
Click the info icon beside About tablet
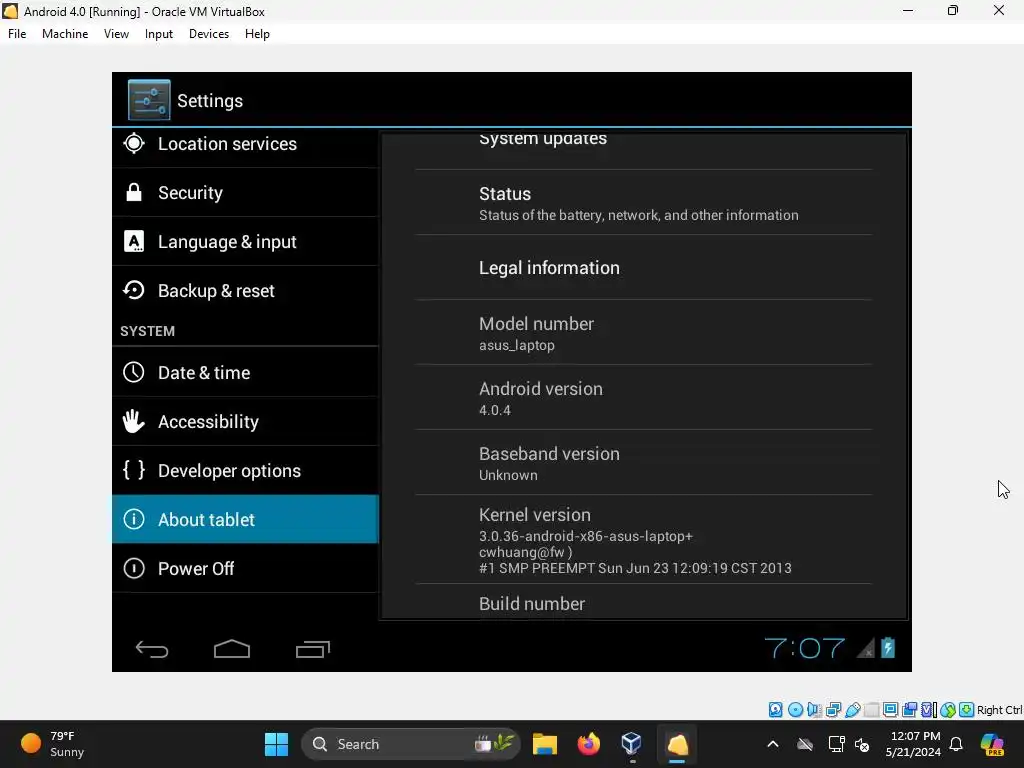(x=134, y=519)
